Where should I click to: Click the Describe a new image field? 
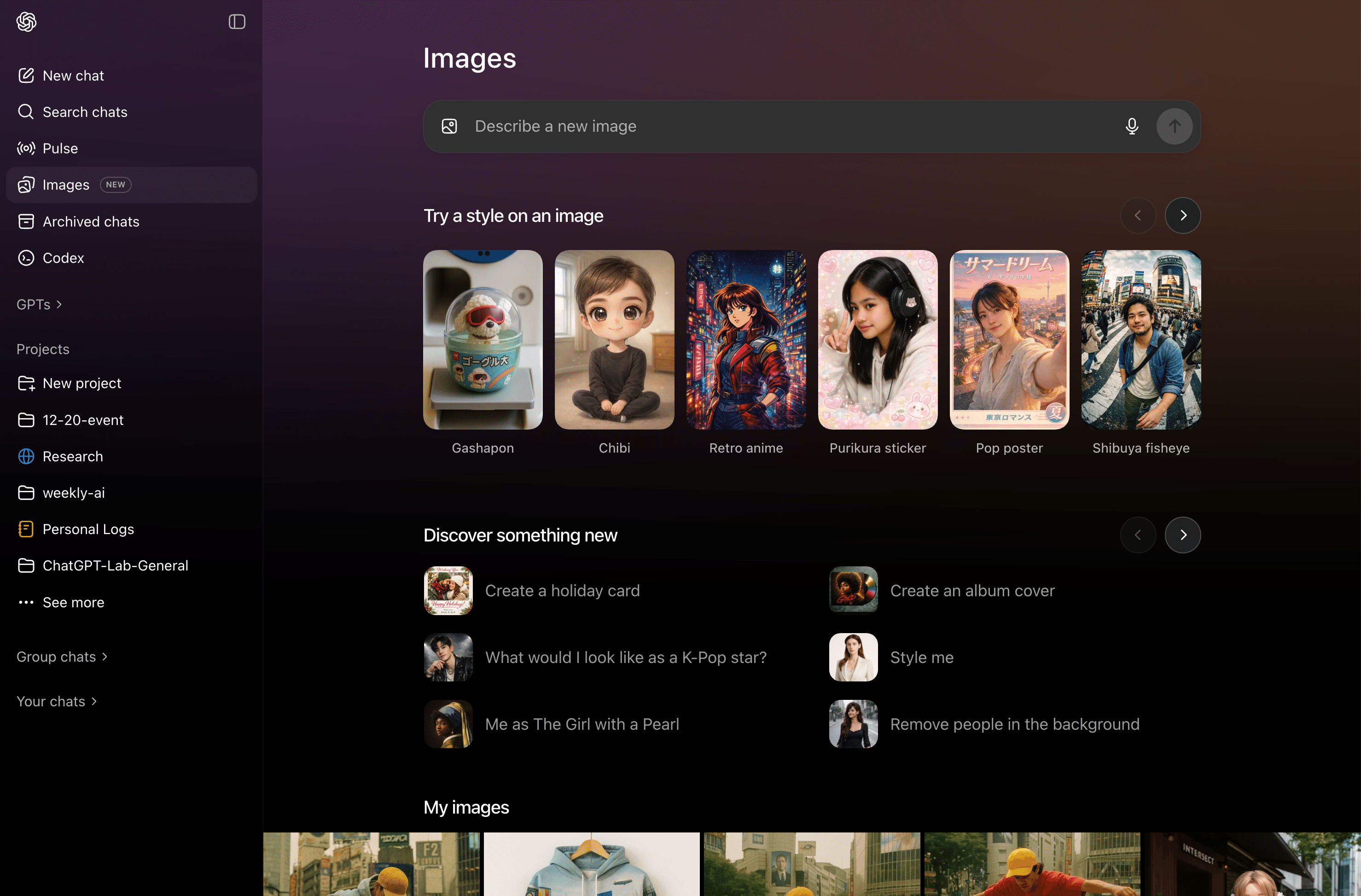(x=789, y=126)
